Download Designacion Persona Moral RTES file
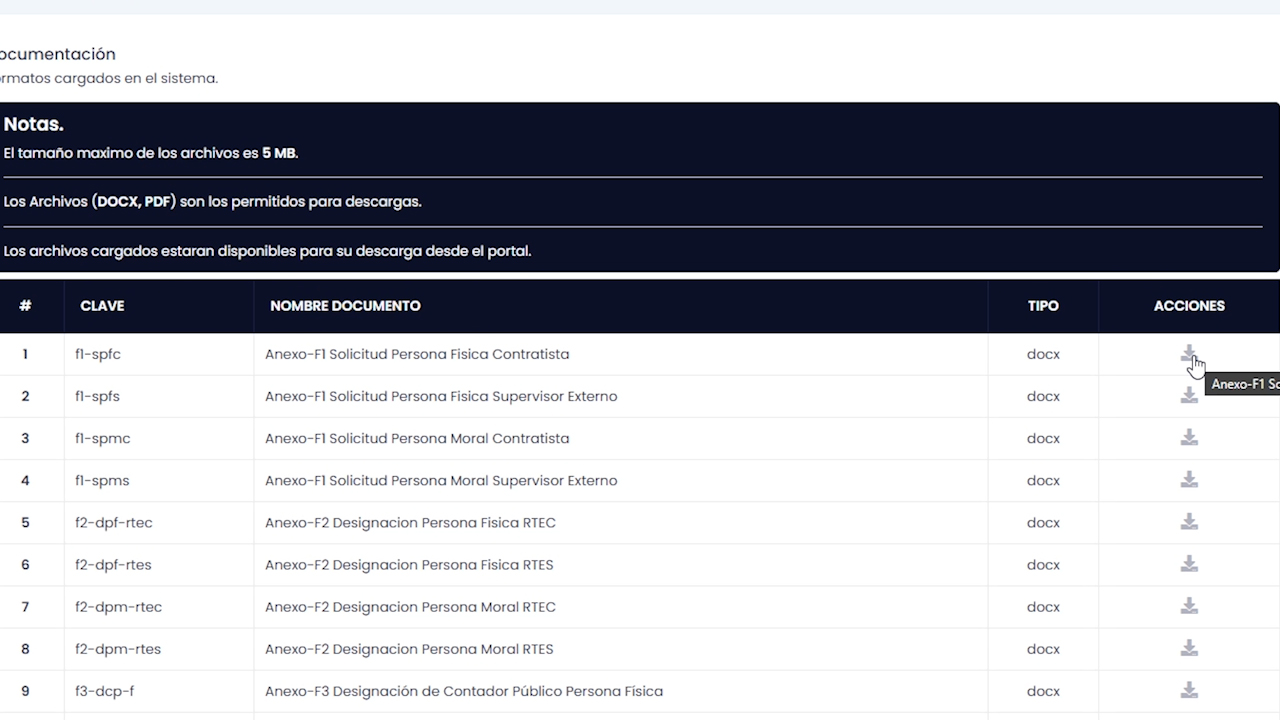Viewport: 1280px width, 720px height. [x=1188, y=648]
